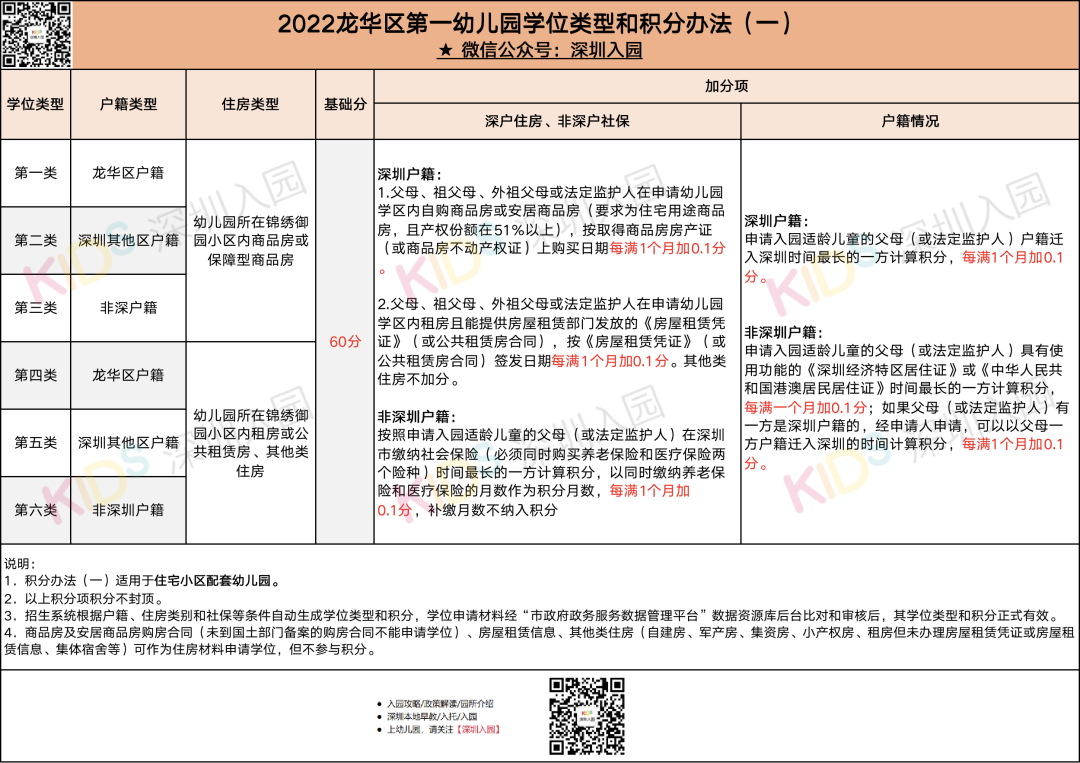Click the 非深圳户籍 cell in 第六类 row
The height and width of the screenshot is (763, 1080).
[128, 510]
